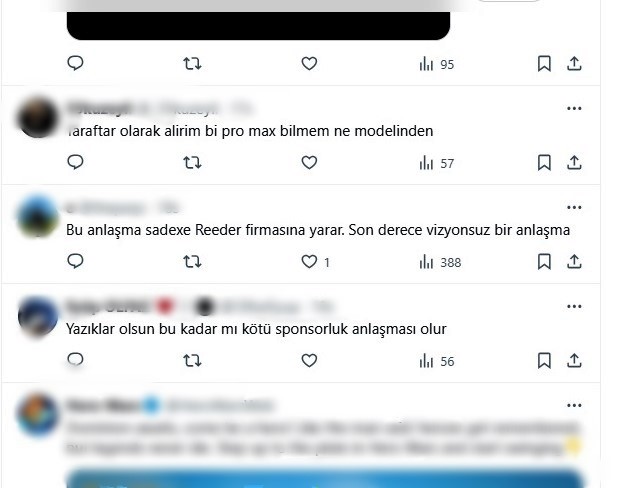This screenshot has width=617, height=488.
Task: Like the tweet with 388 views
Action: point(309,262)
